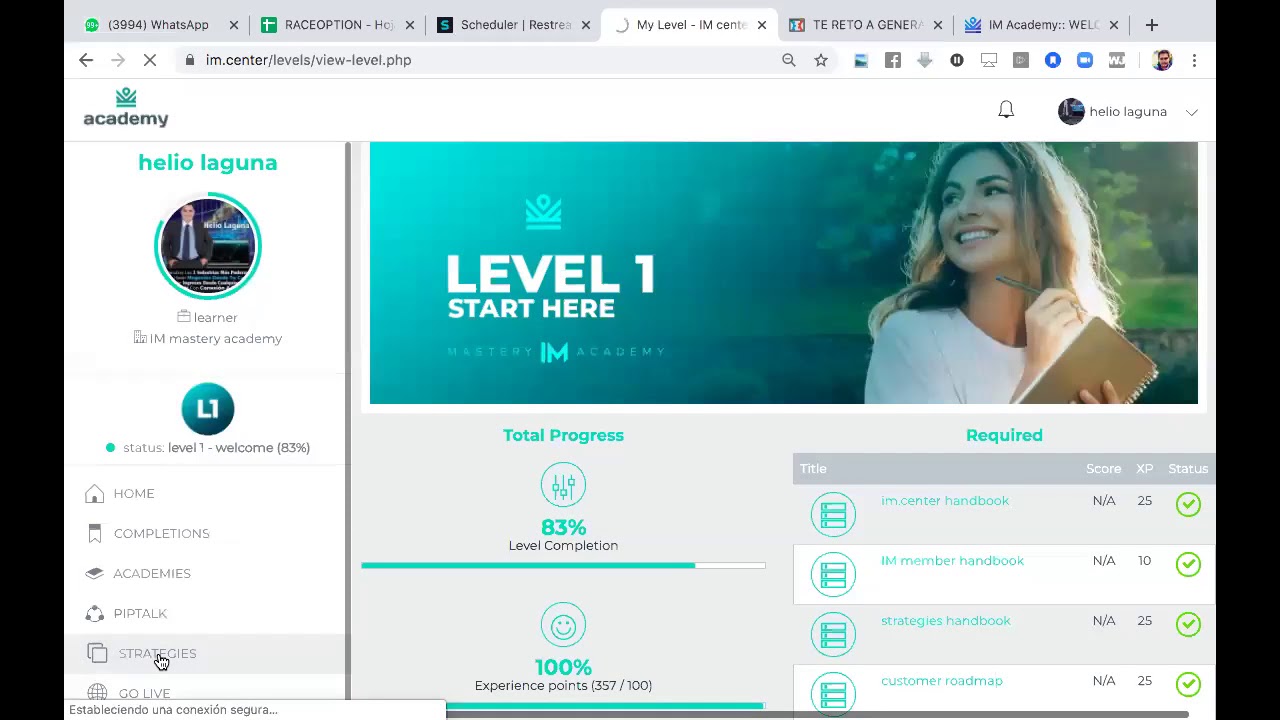The image size is (1280, 720).
Task: Click the IM member handbook completed checkmark
Action: coord(1188,564)
